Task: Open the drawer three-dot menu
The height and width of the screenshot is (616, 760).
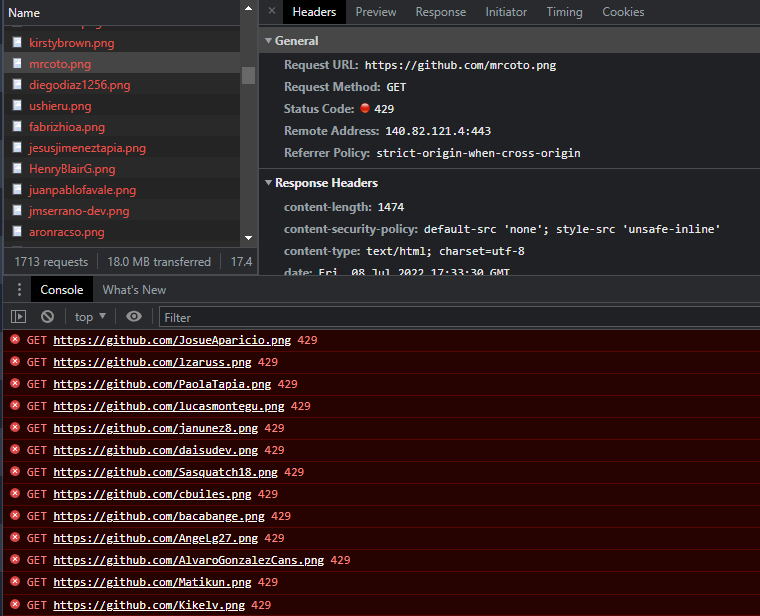Action: tap(19, 289)
